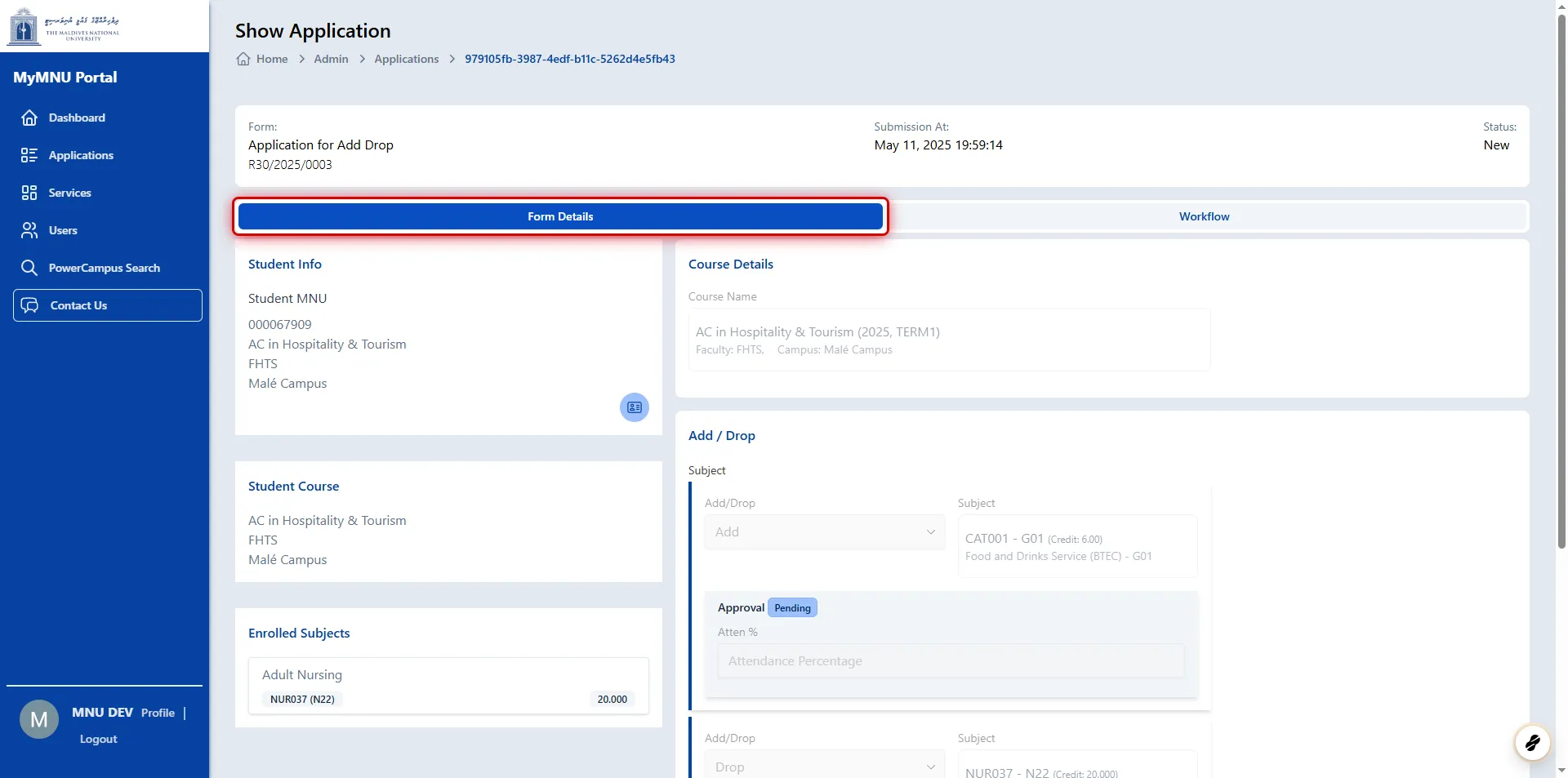Click the NUR037 - N22 subject field
Screen dimensions: 1568x778
(1077, 765)
